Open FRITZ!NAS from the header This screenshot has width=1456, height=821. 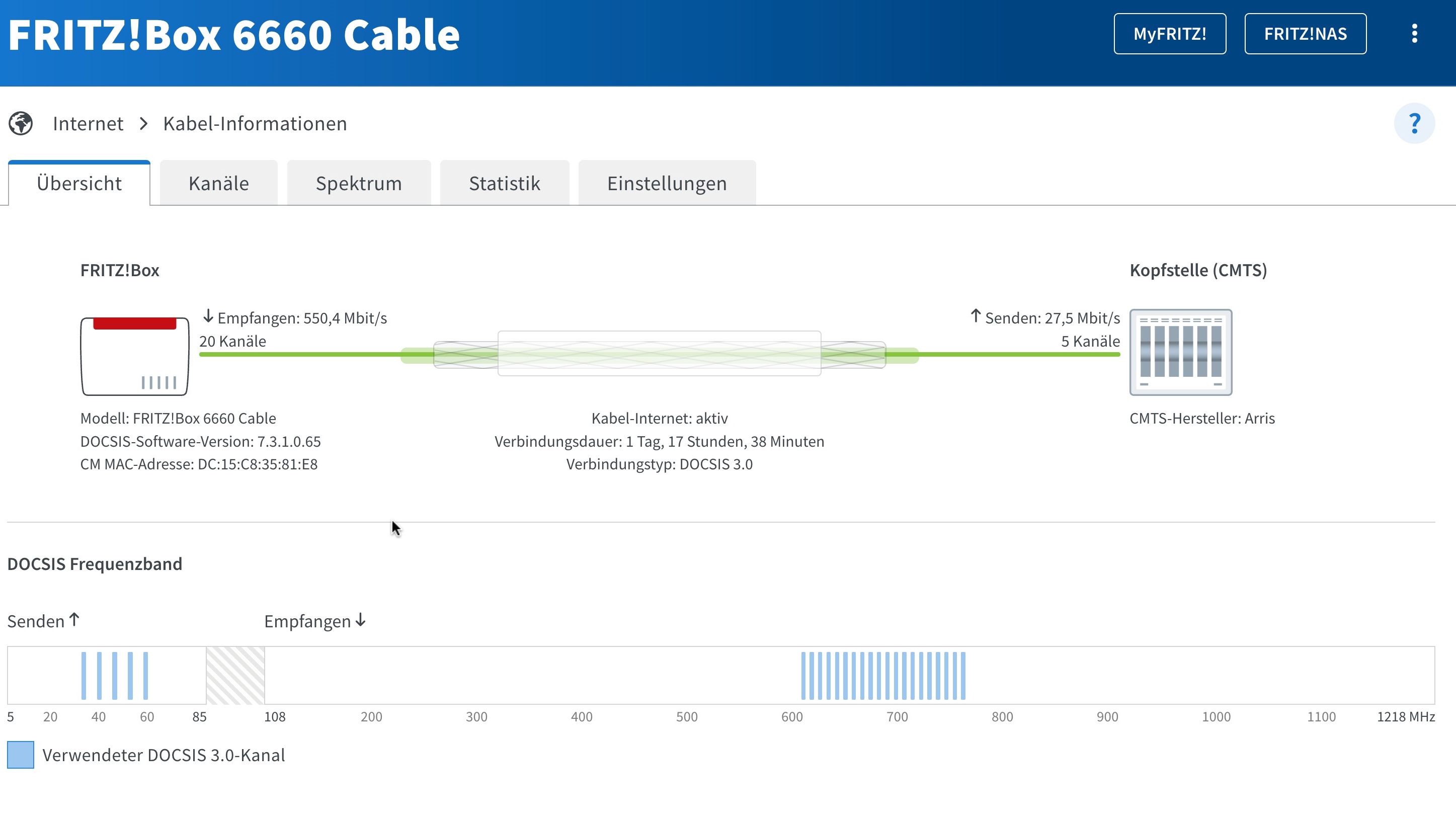1305,33
